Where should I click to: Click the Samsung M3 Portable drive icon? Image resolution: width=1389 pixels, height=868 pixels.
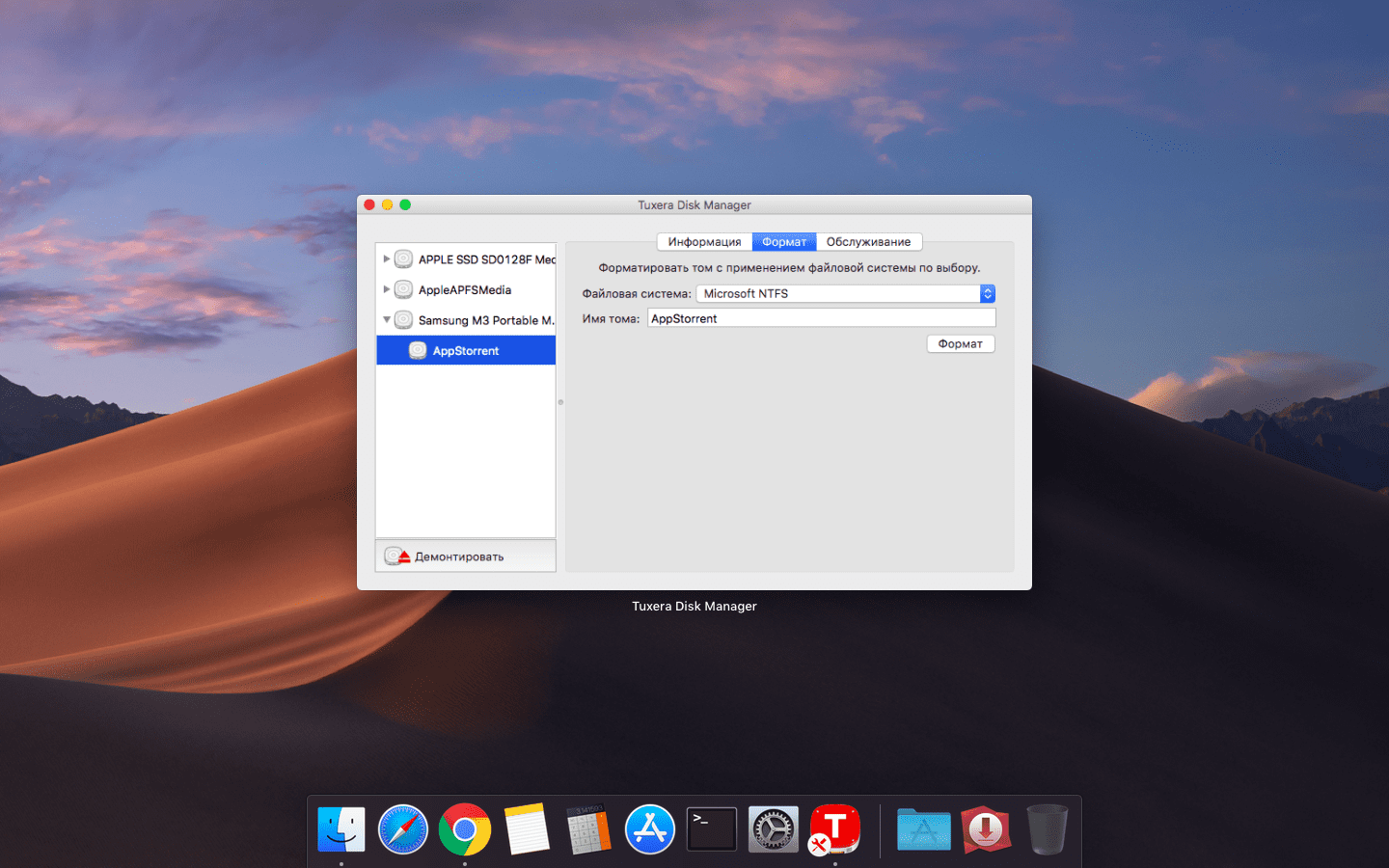click(402, 319)
